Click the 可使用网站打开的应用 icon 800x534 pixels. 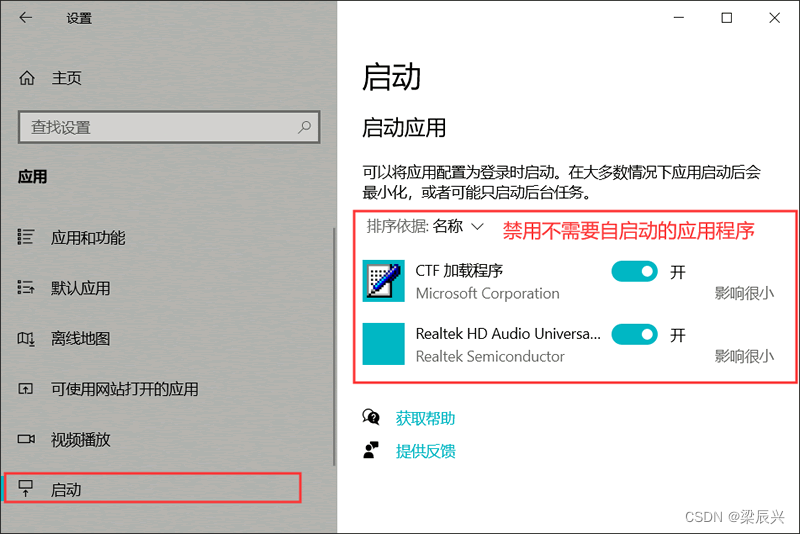(x=26, y=389)
